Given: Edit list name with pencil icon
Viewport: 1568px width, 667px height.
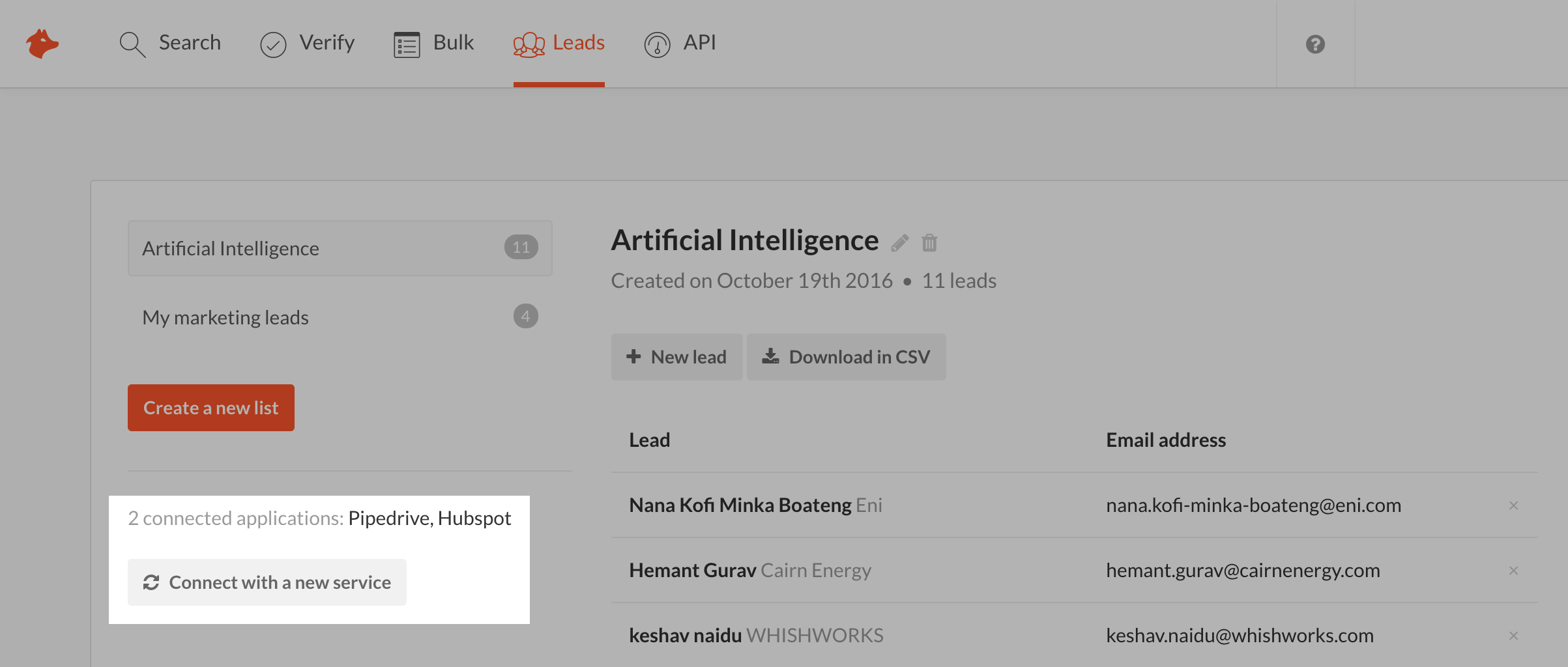Looking at the screenshot, I should pyautogui.click(x=900, y=242).
